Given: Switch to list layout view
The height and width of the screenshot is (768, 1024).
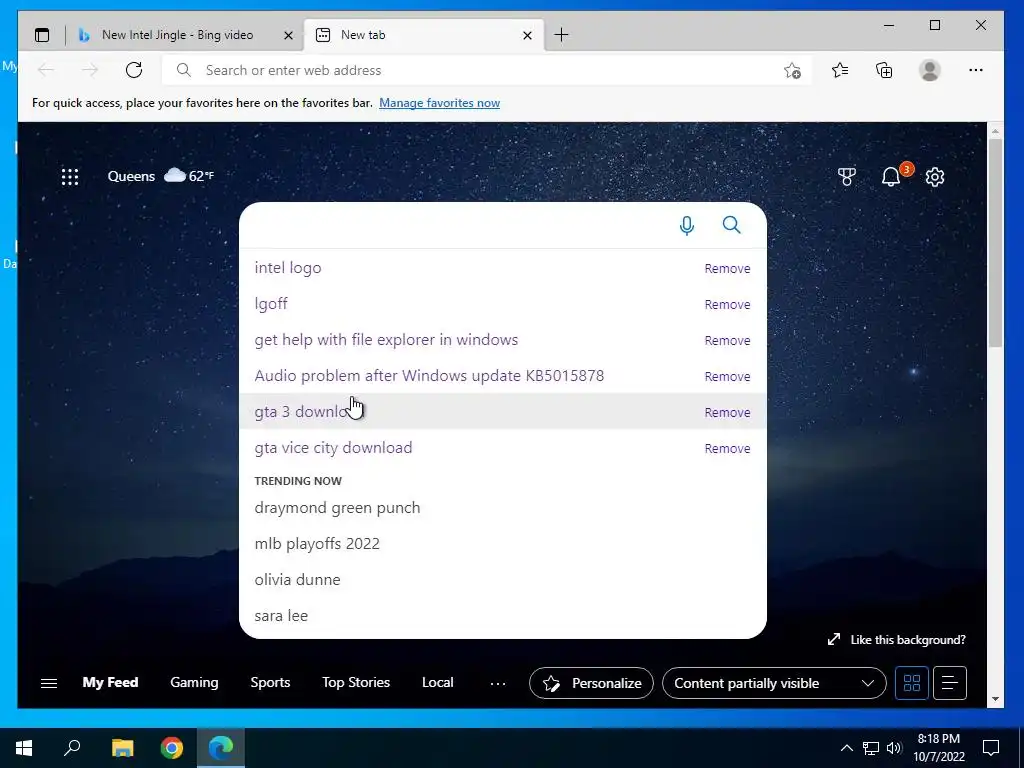Looking at the screenshot, I should tap(950, 683).
